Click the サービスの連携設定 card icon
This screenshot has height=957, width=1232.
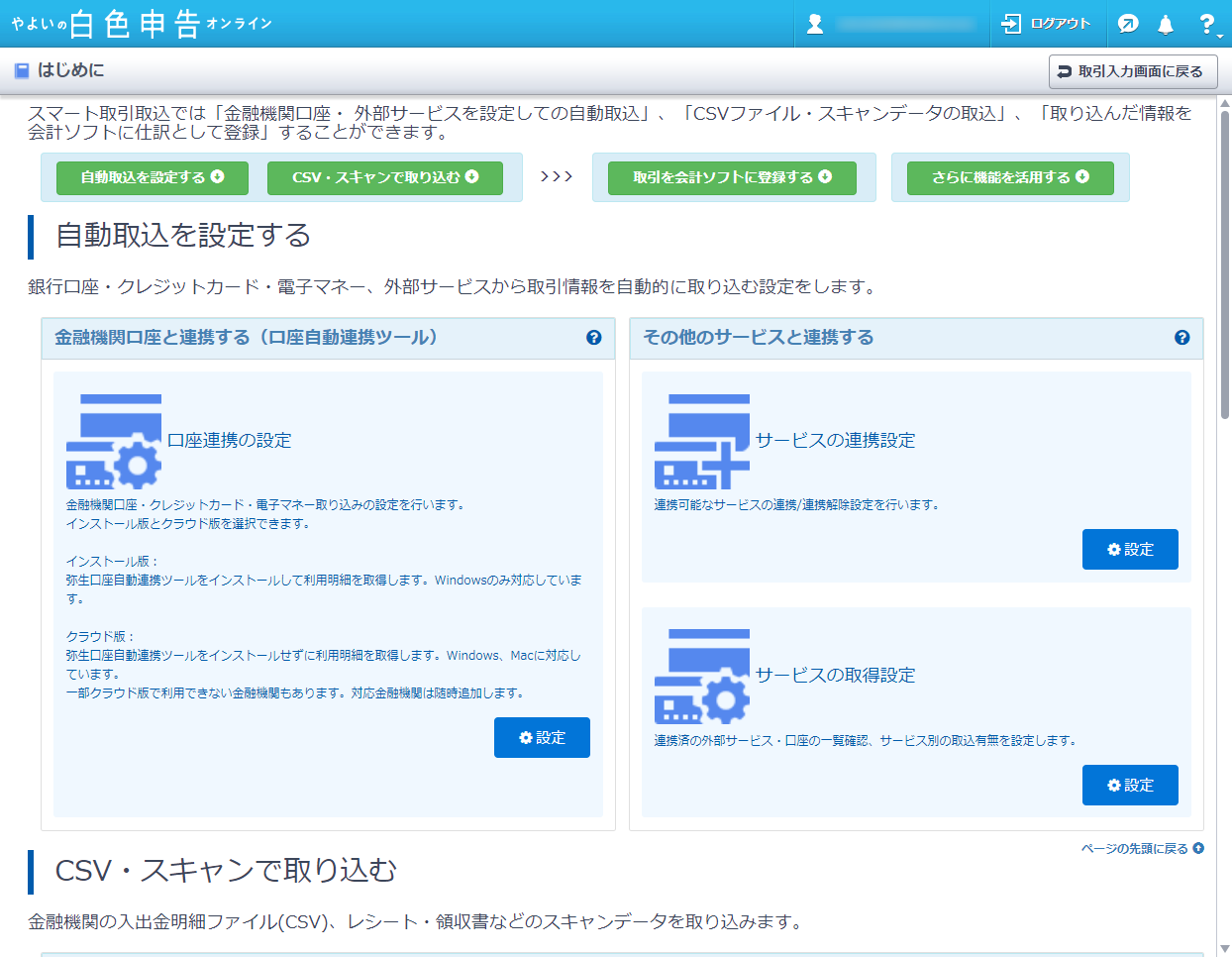tap(702, 441)
